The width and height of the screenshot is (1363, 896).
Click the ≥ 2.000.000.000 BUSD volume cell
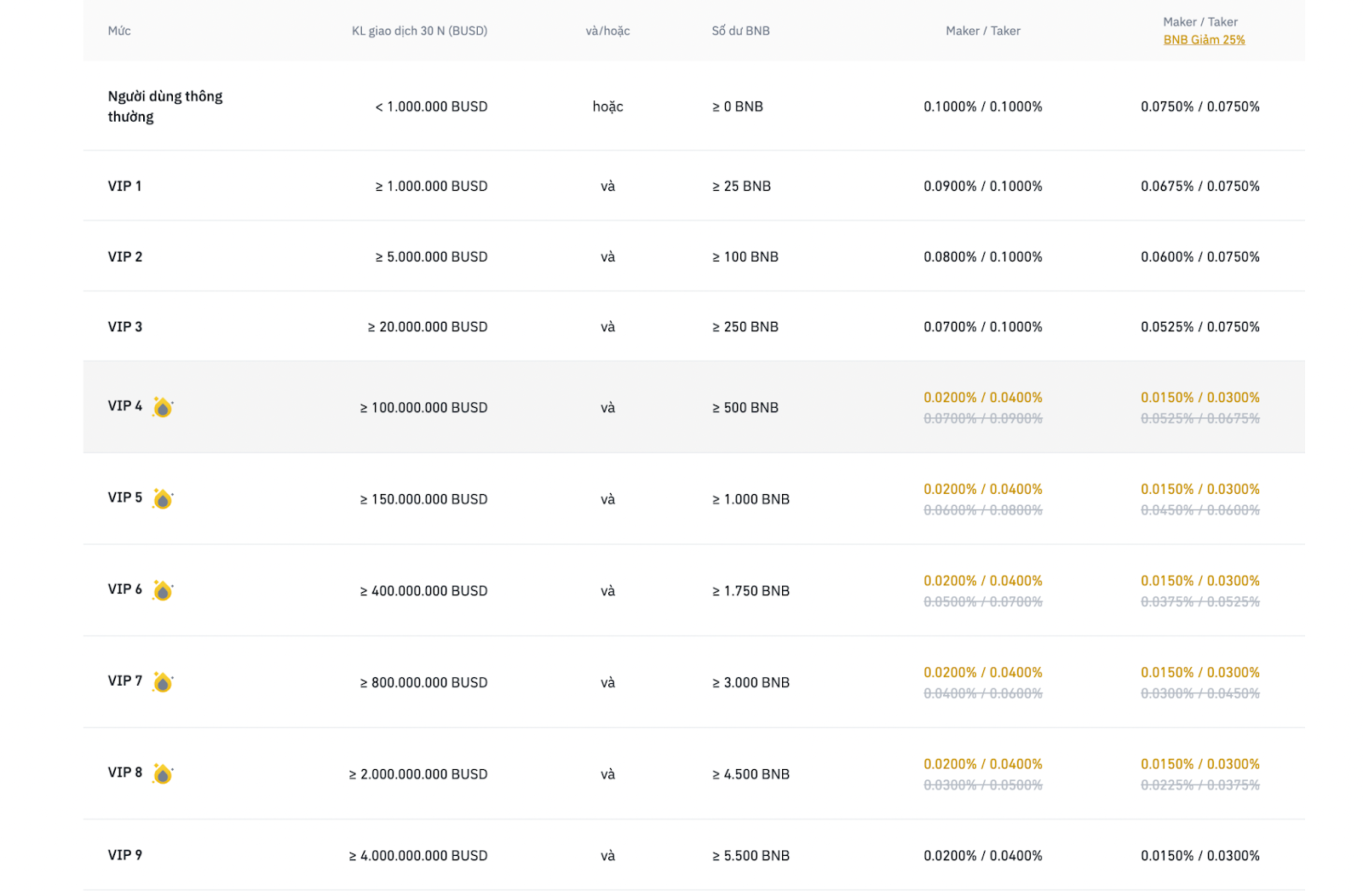pyautogui.click(x=418, y=773)
